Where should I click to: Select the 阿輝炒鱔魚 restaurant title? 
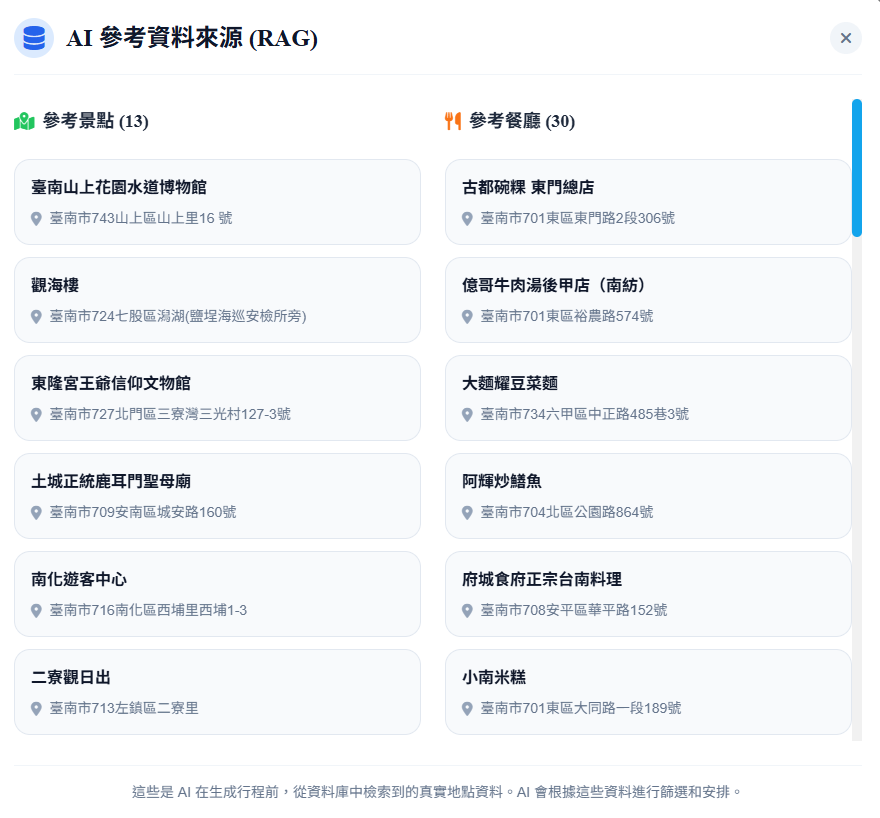502,481
